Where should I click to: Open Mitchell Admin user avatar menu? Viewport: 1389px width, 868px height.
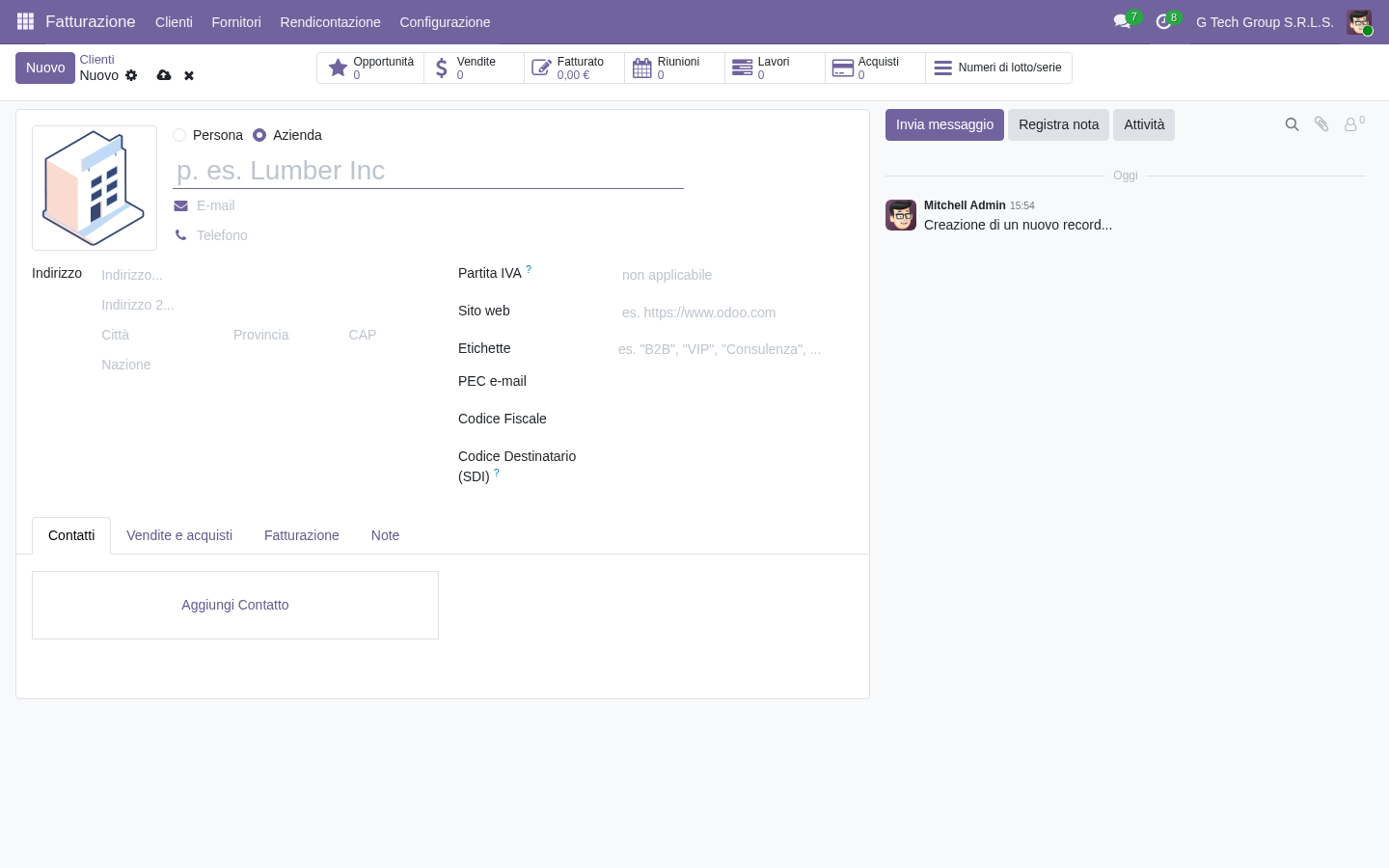point(1359,22)
